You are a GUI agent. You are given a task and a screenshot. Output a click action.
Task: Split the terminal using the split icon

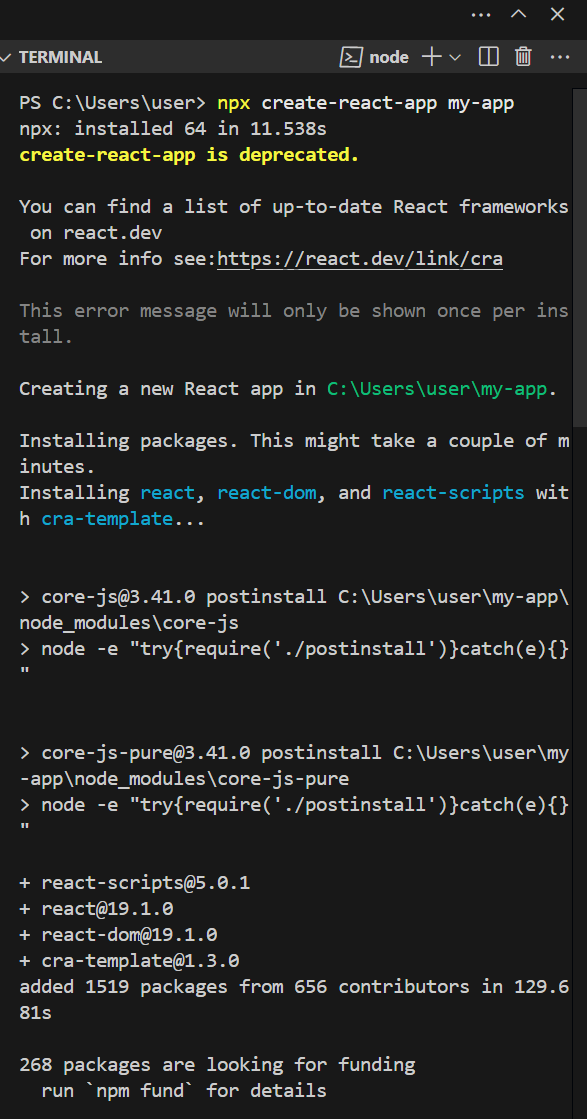coord(488,57)
